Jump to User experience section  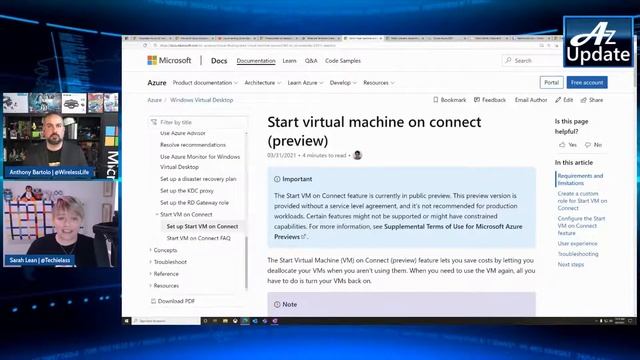click(577, 243)
